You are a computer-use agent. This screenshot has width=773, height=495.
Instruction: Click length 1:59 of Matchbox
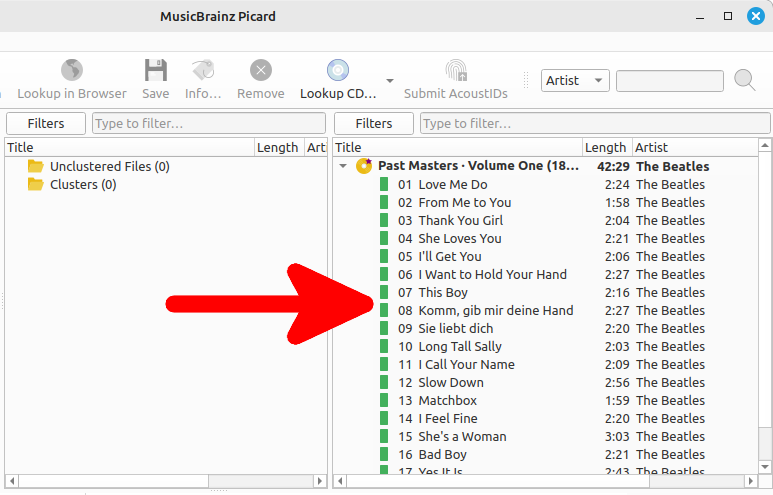point(617,401)
